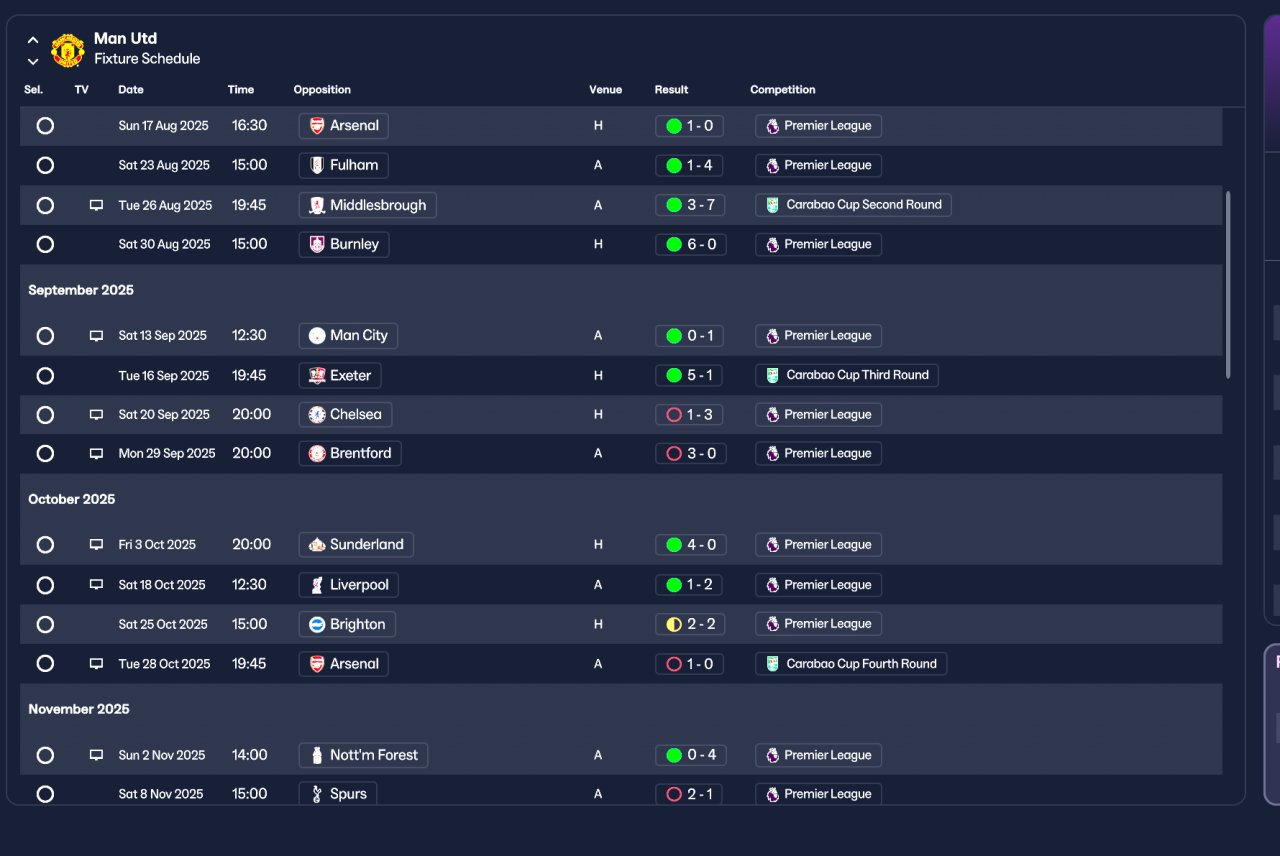Select the radio button for Fulham fixture
The height and width of the screenshot is (856, 1280).
45,165
